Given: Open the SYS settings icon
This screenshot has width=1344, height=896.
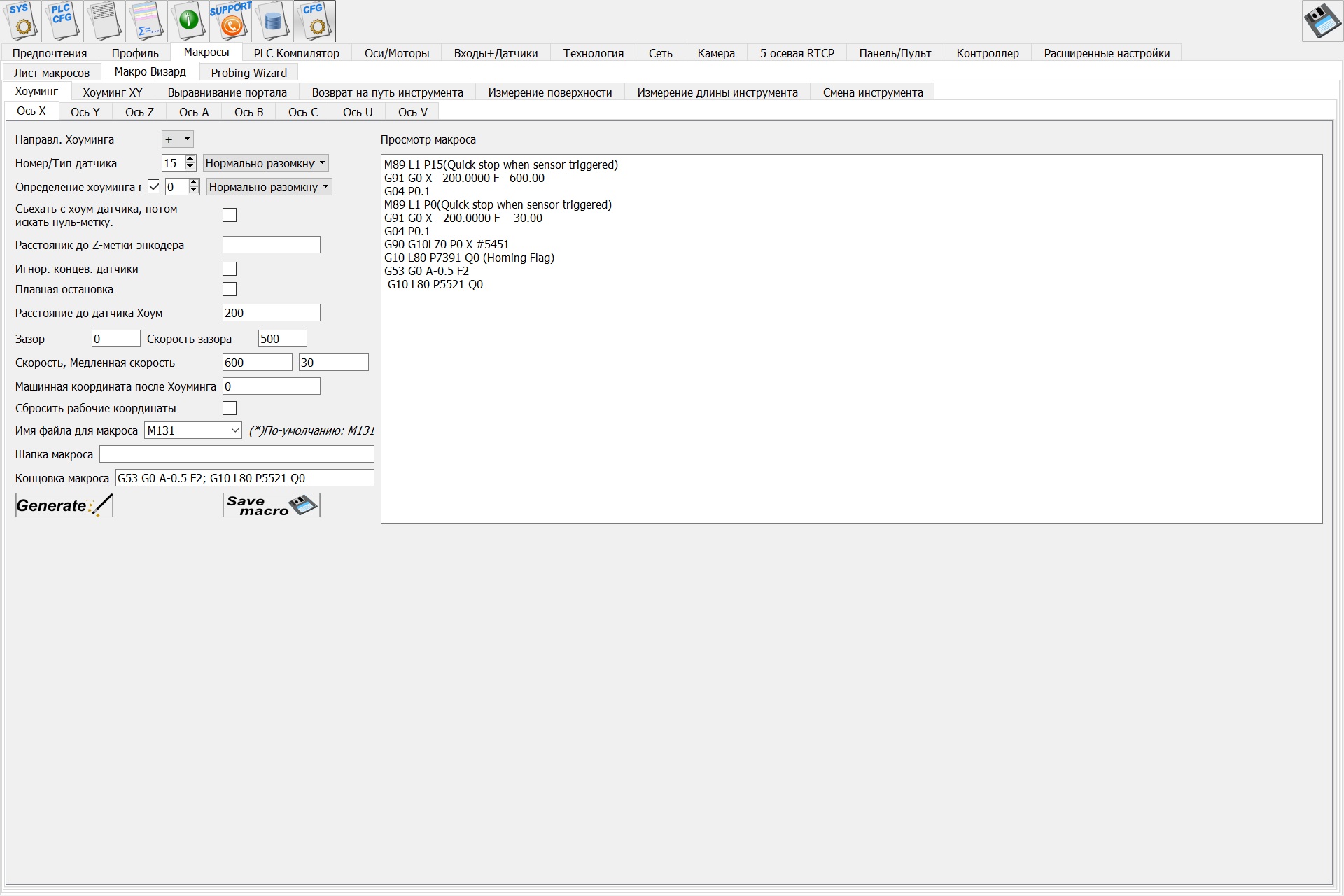Looking at the screenshot, I should click(21, 20).
